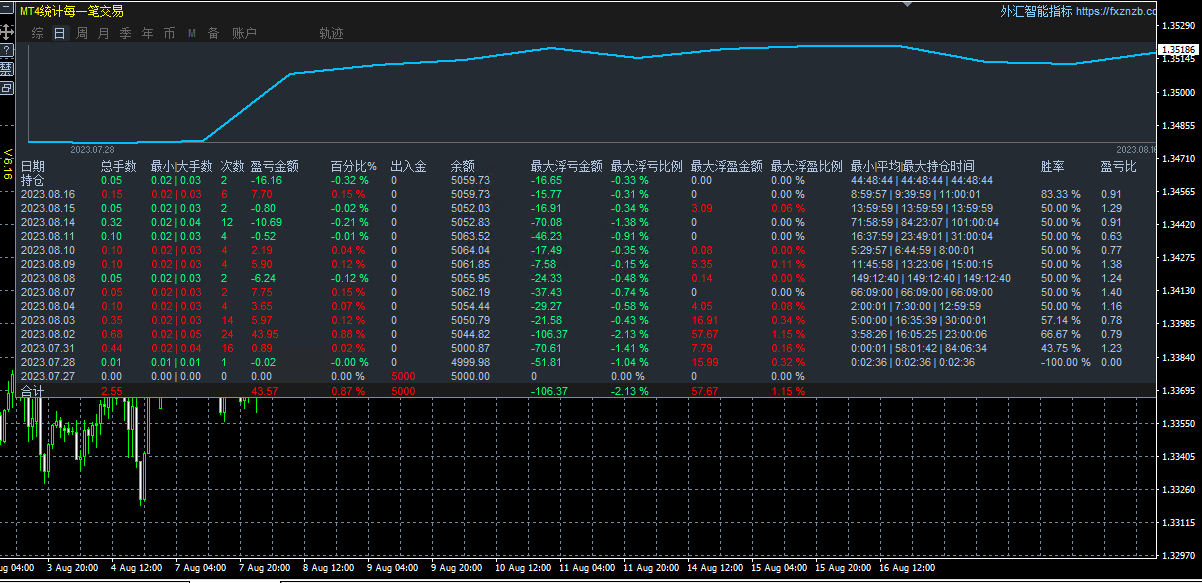
Task: Click the MT4统计每一笔交易 panel title
Action: [72, 11]
